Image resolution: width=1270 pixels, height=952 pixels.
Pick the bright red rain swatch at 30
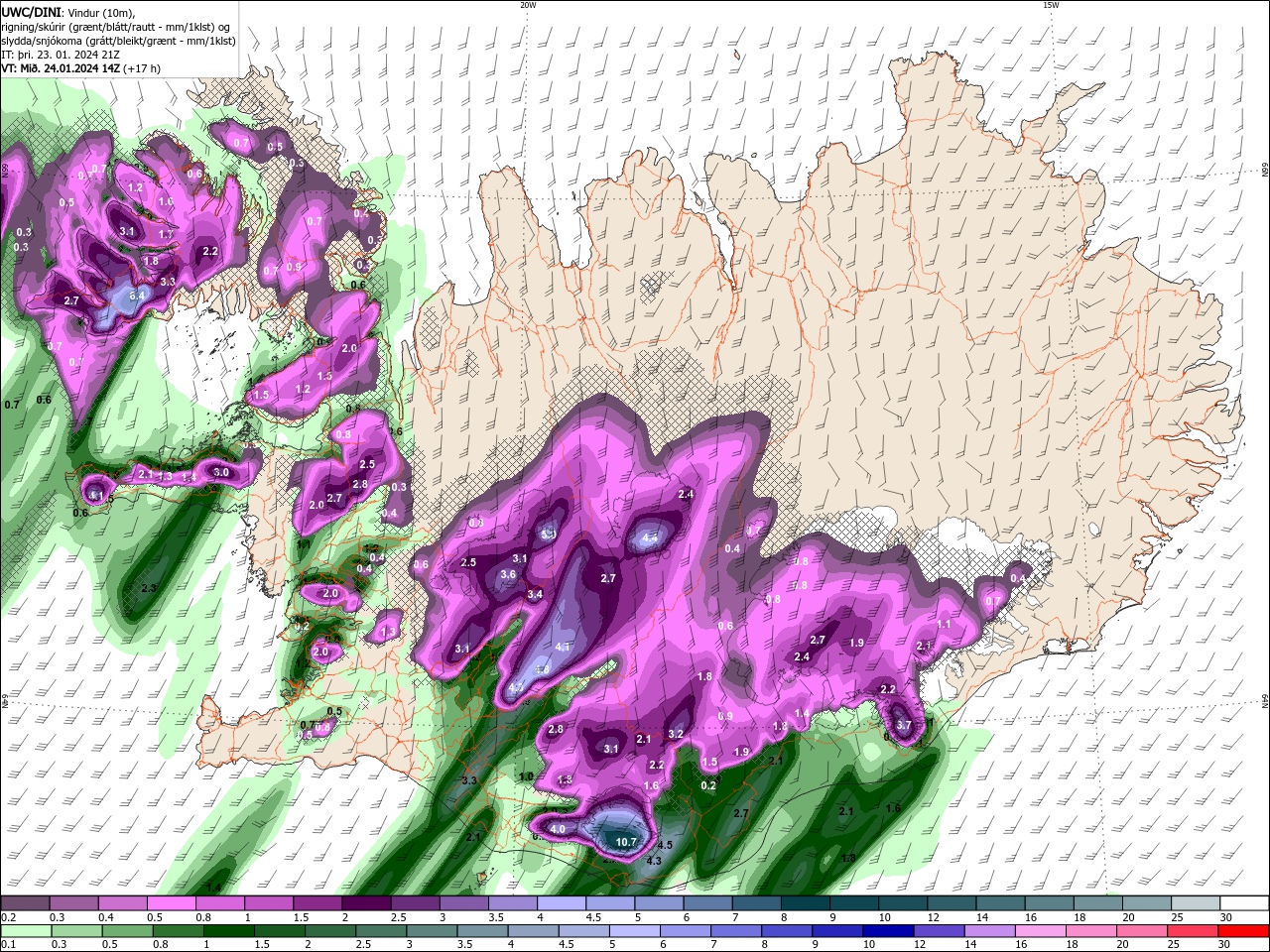1243,931
